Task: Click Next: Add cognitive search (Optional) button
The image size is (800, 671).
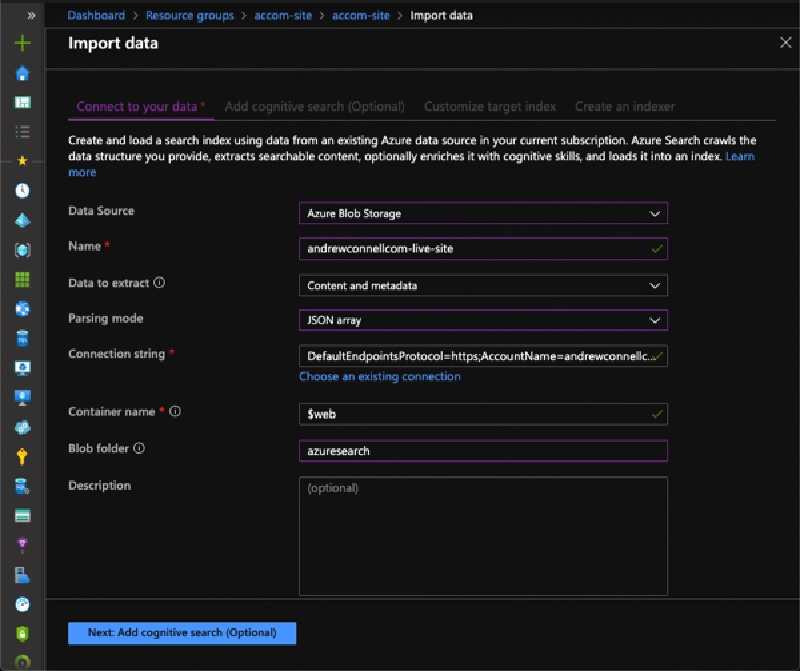Action: click(x=182, y=633)
